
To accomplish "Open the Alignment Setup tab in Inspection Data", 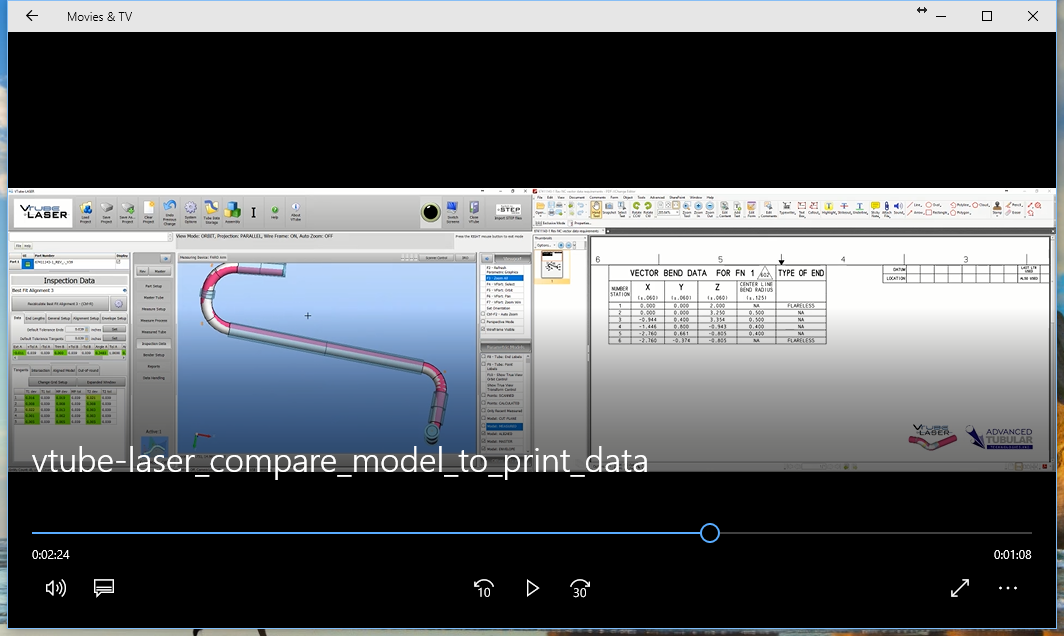I will click(86, 318).
